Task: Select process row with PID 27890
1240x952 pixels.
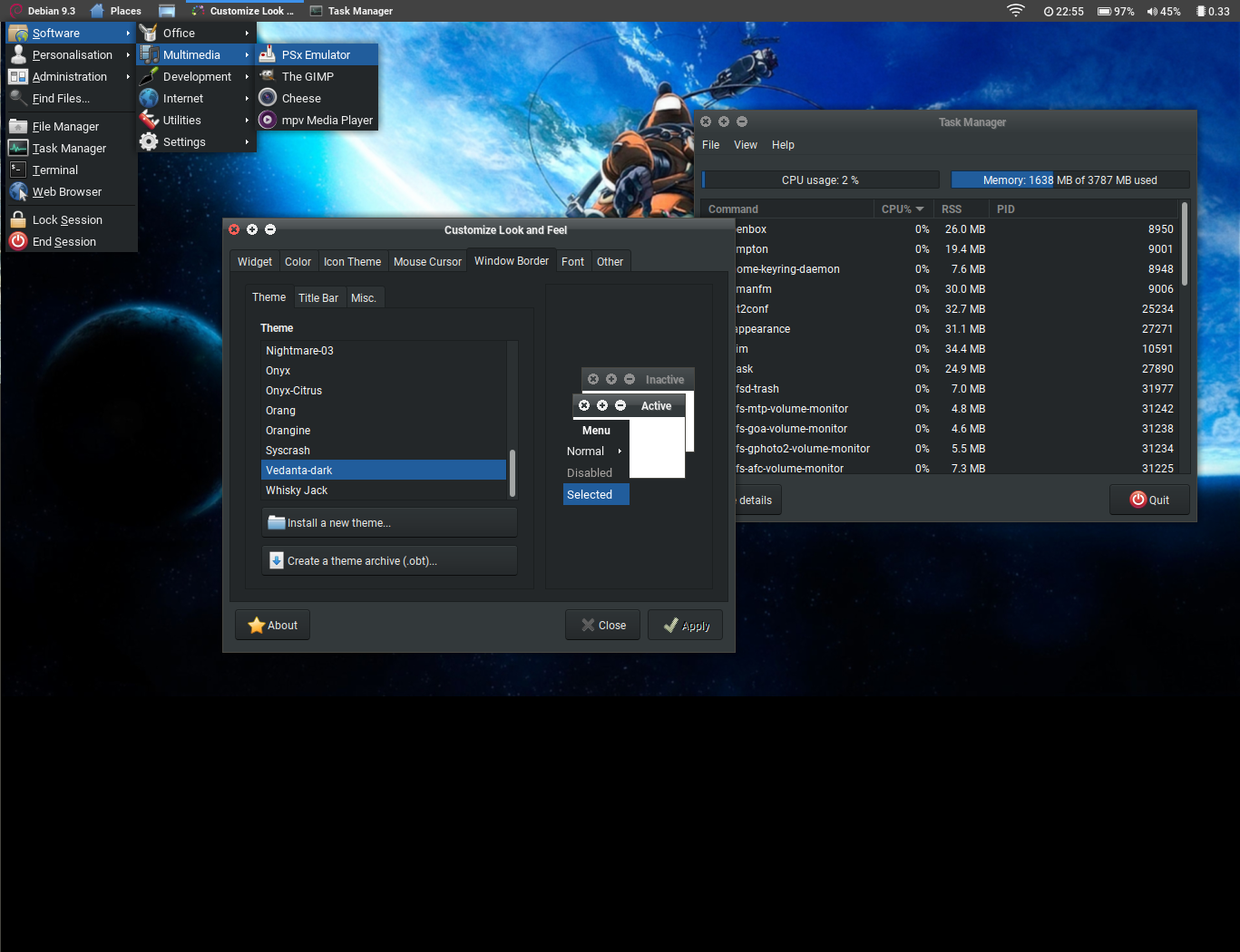Action: coord(956,369)
